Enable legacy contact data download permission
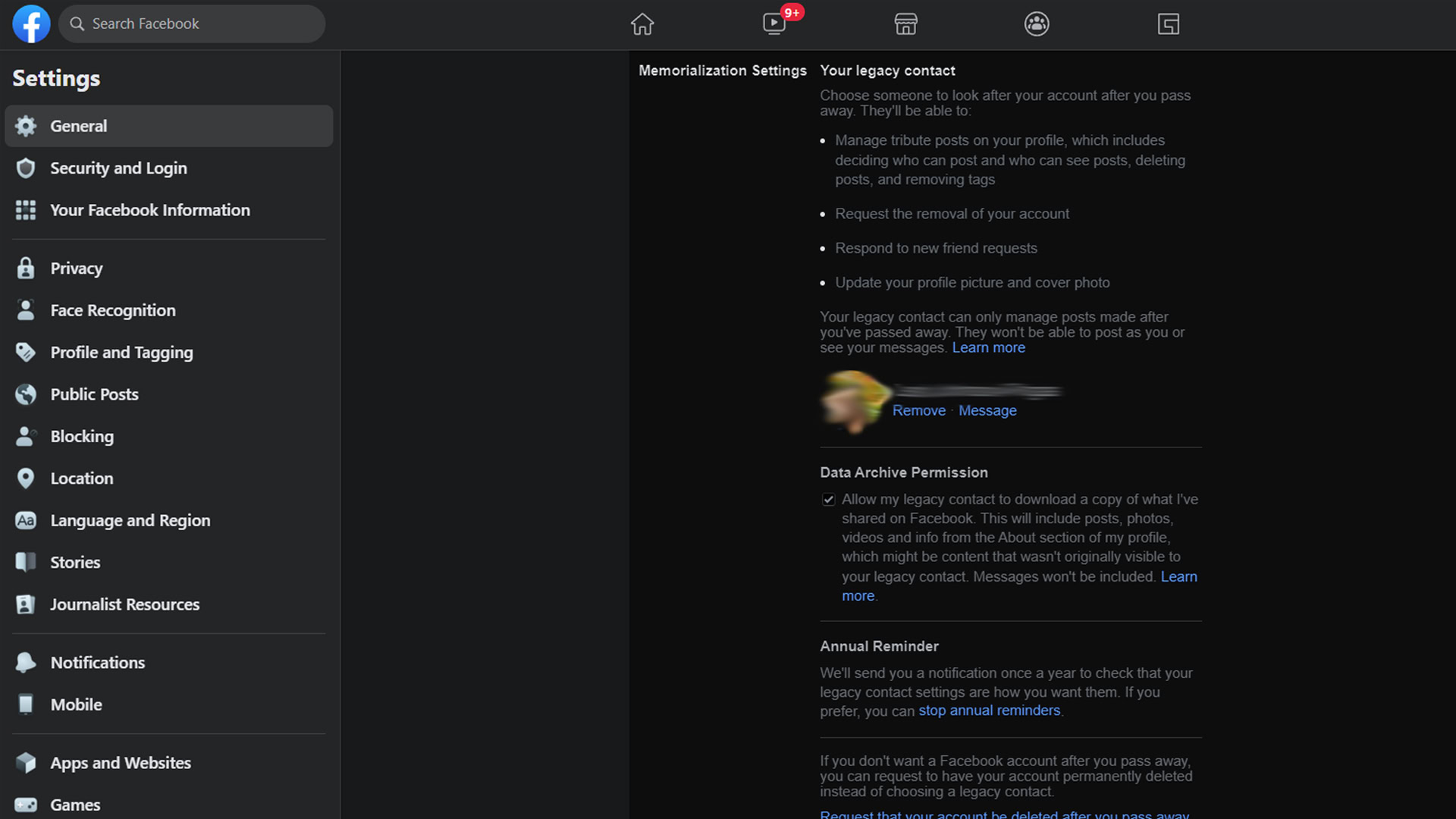Image resolution: width=1456 pixels, height=819 pixels. (x=827, y=499)
